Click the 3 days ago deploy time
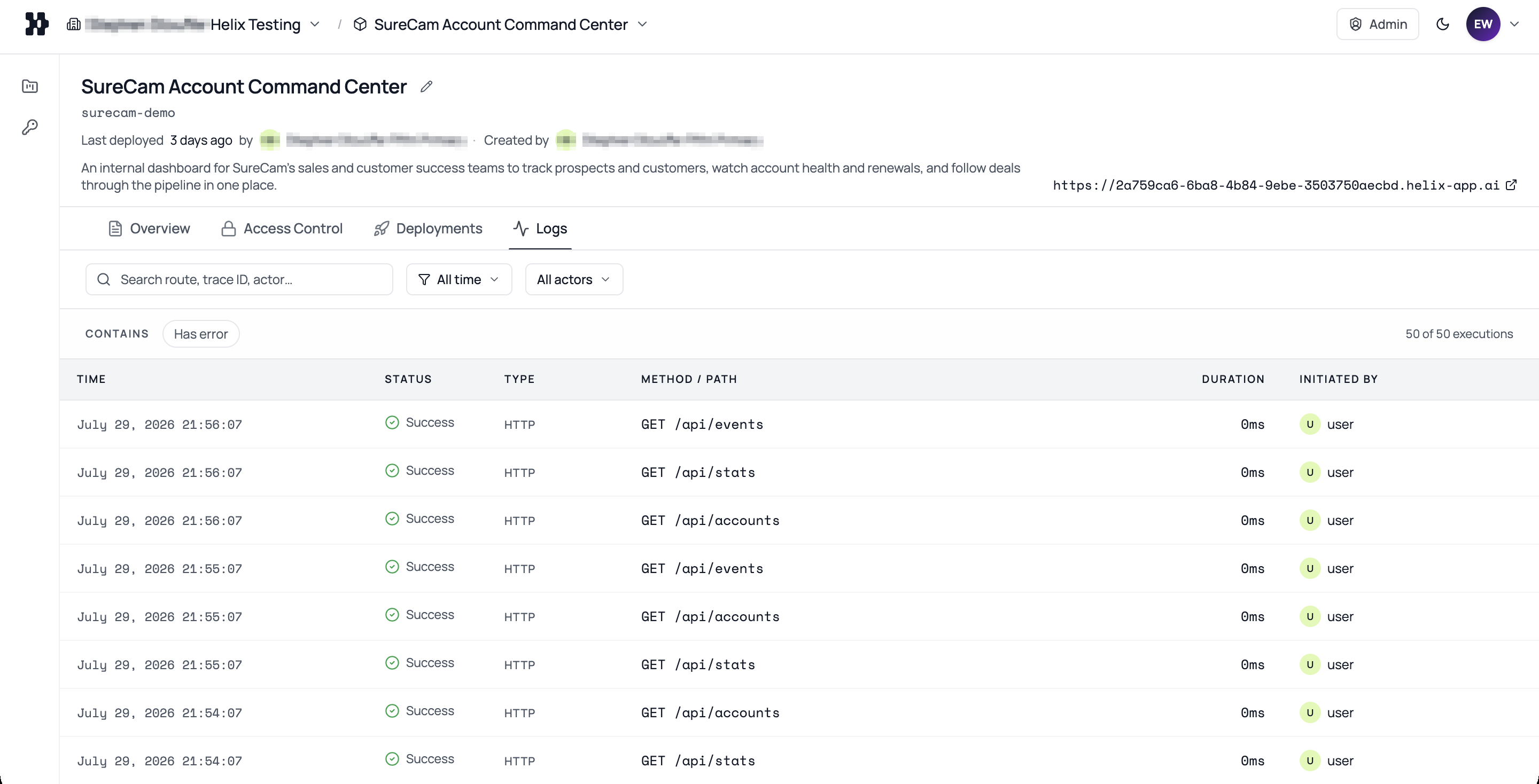 click(201, 140)
